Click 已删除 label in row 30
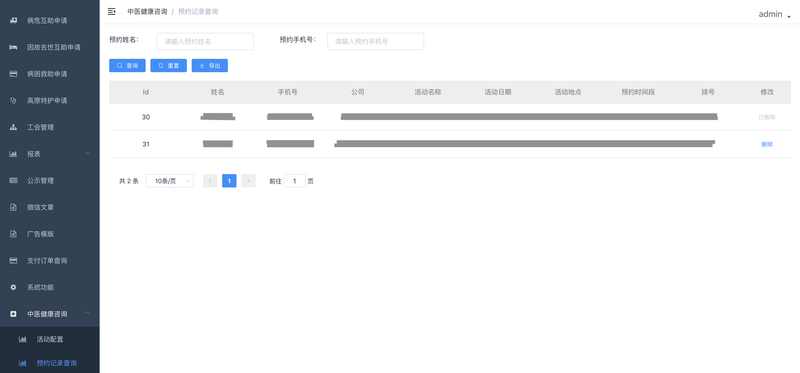The height and width of the screenshot is (373, 800). (x=767, y=117)
